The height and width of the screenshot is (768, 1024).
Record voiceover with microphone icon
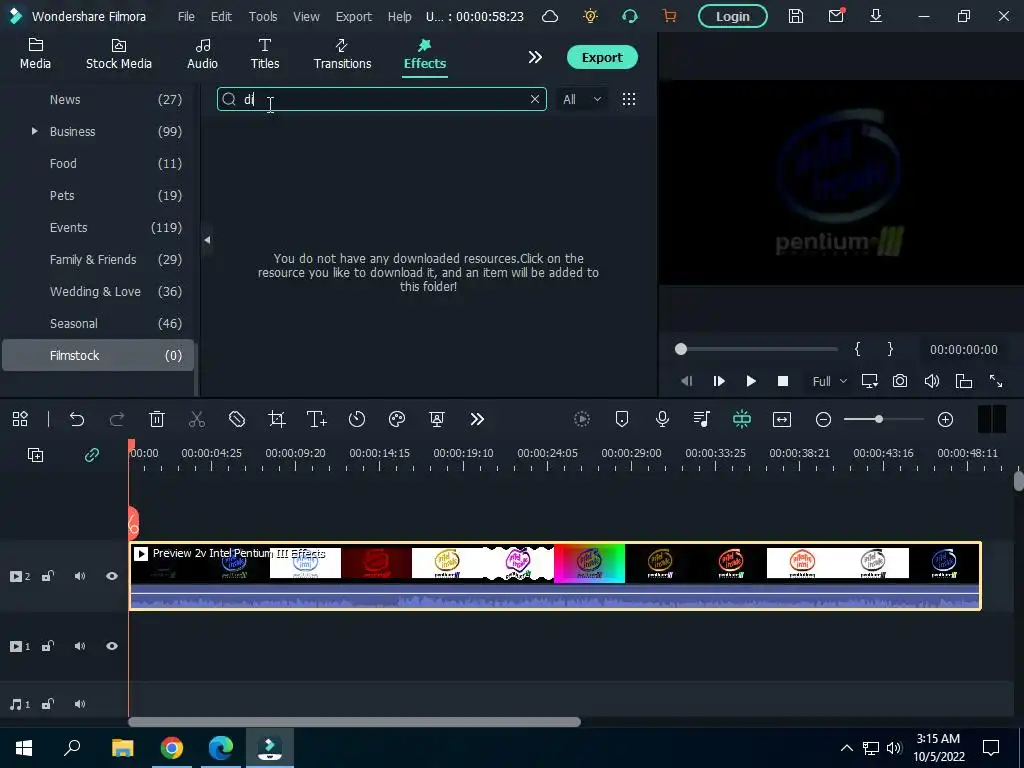pyautogui.click(x=662, y=419)
